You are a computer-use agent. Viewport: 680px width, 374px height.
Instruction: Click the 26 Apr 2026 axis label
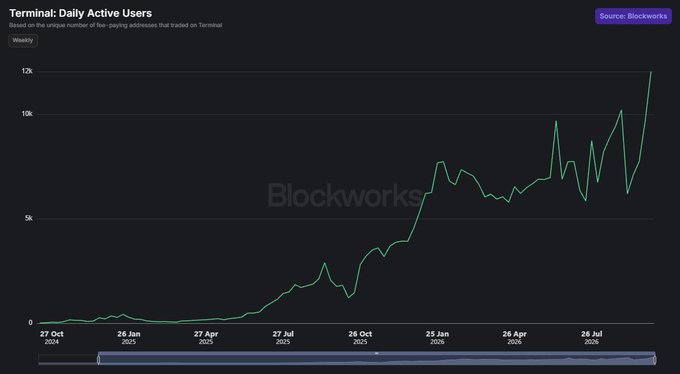(514, 338)
